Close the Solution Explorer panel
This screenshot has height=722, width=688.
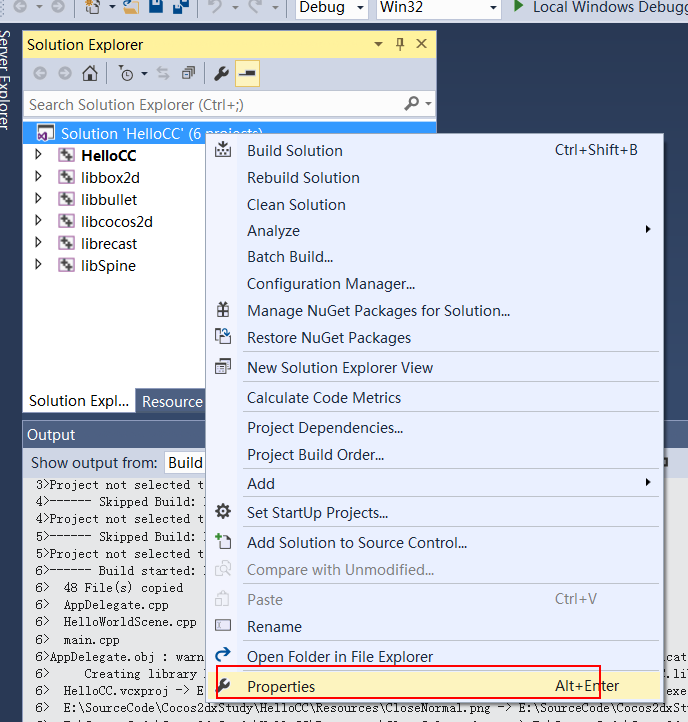pos(421,44)
